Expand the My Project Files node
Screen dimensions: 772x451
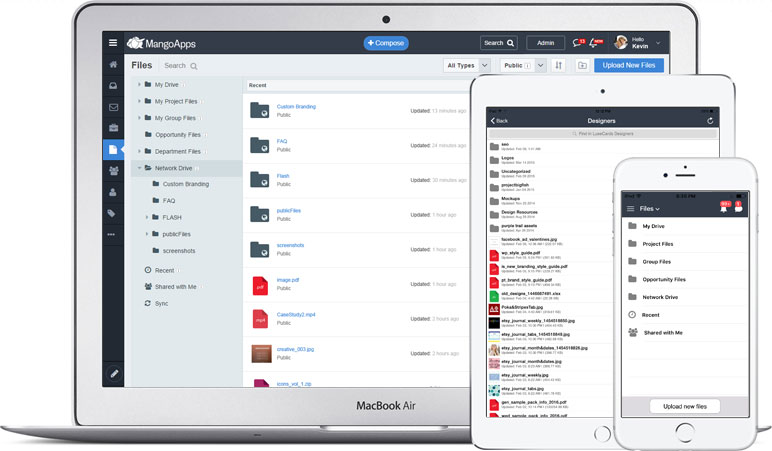(139, 101)
